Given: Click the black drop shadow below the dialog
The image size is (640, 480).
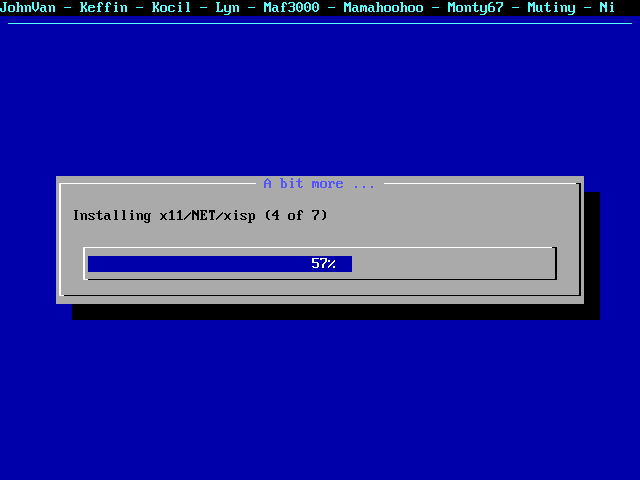Looking at the screenshot, I should coord(330,311).
